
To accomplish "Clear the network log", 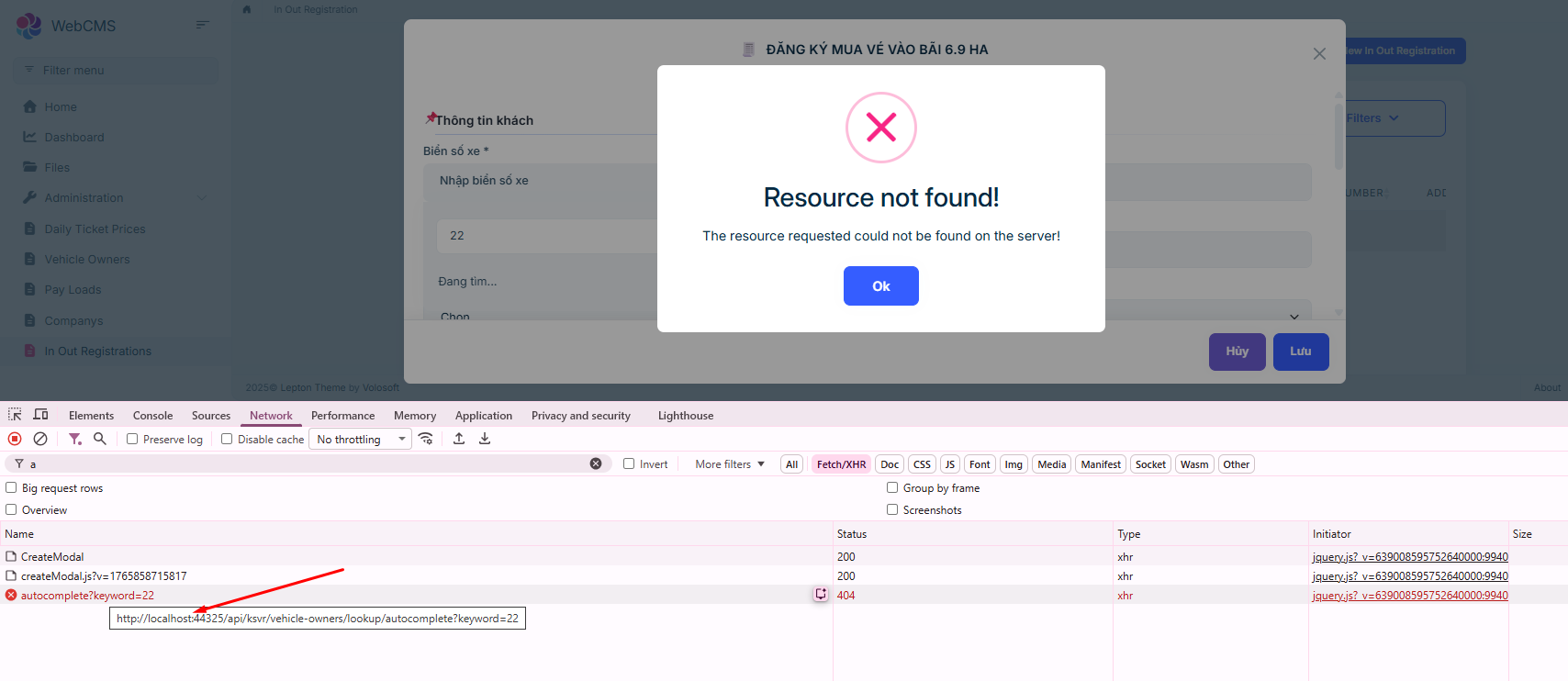I will pyautogui.click(x=40, y=440).
